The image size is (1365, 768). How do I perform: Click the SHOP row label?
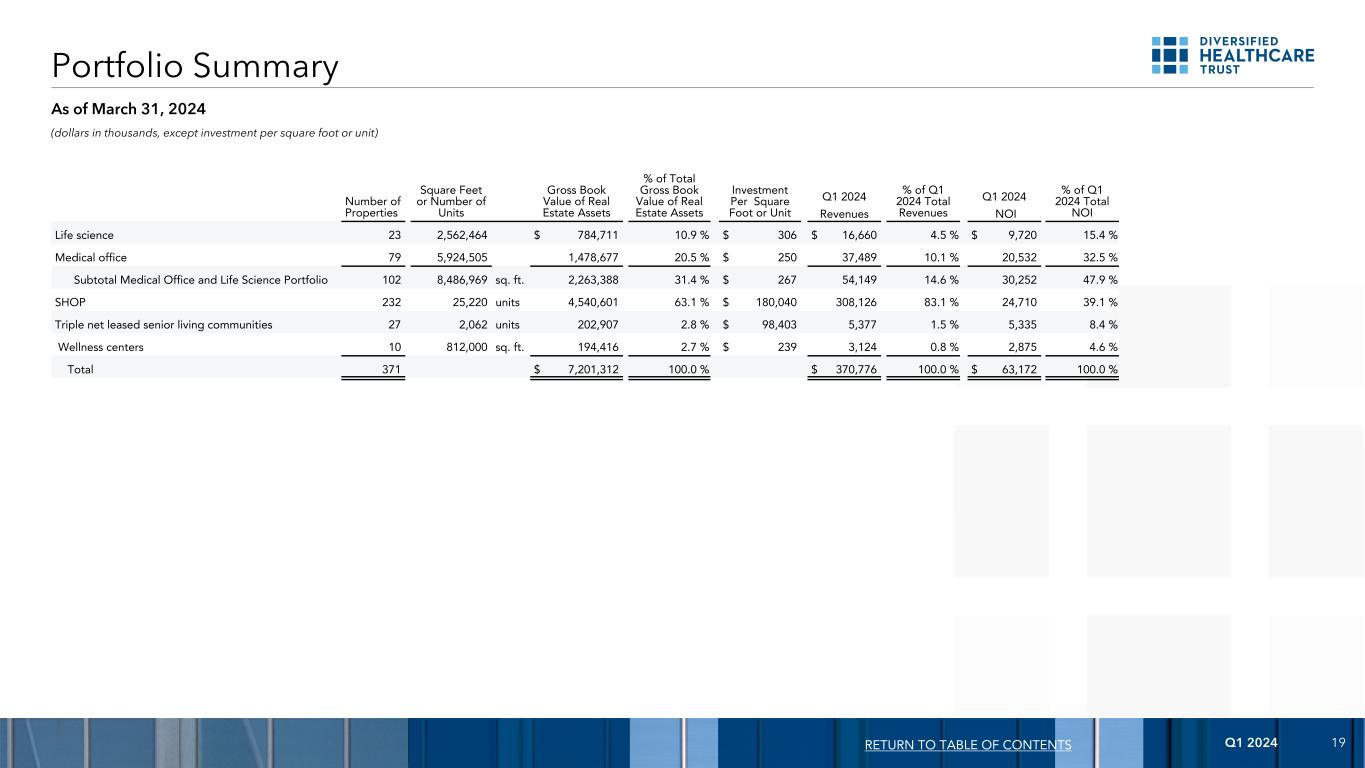tap(70, 302)
